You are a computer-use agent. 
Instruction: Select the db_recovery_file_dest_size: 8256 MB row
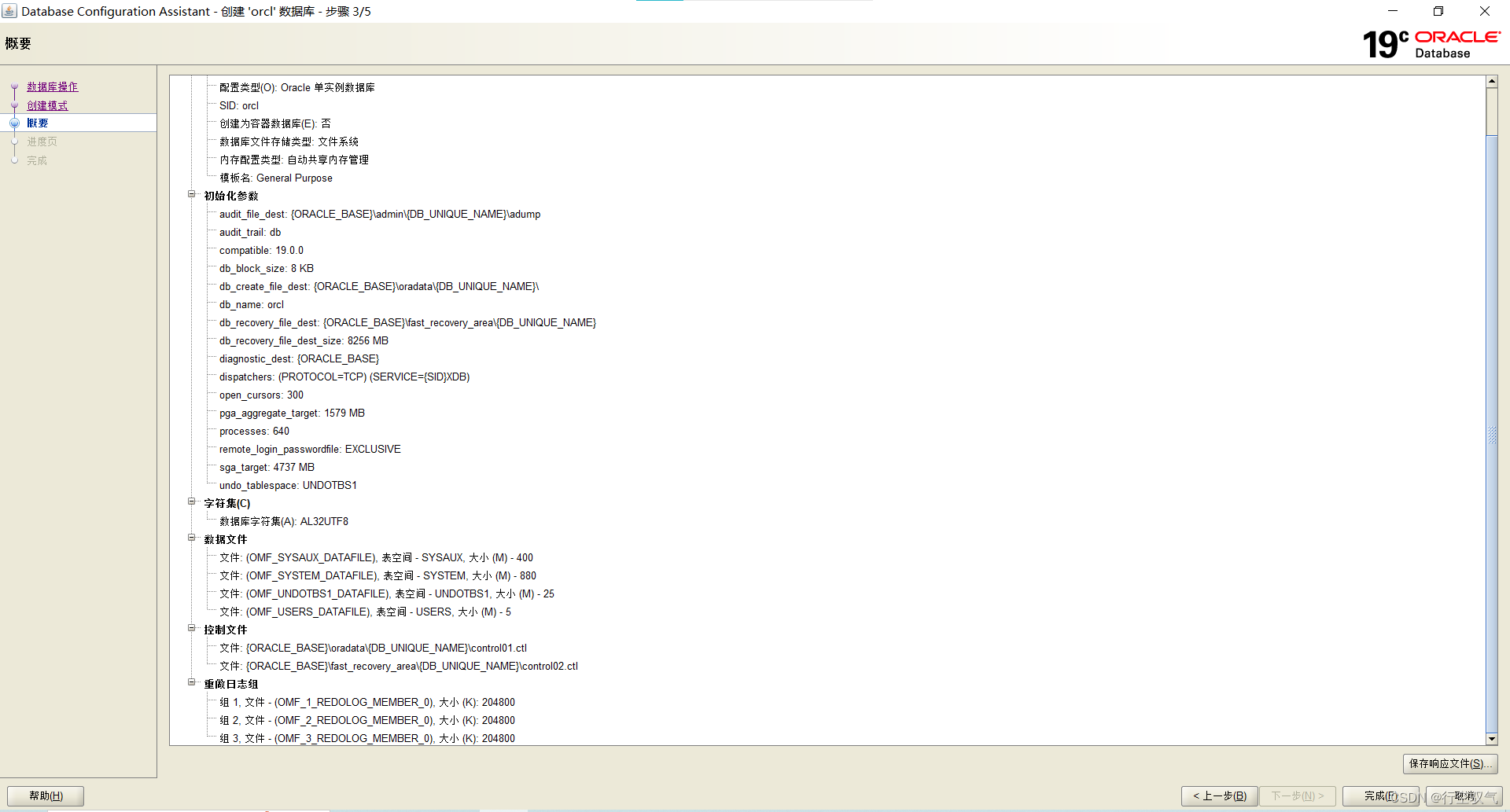304,340
